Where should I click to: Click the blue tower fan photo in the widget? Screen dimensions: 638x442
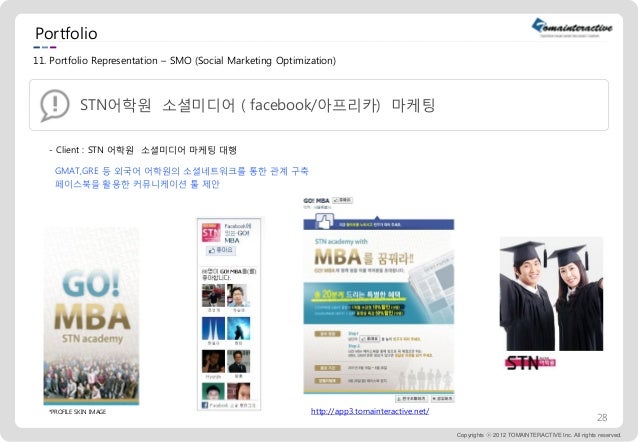coord(213,328)
